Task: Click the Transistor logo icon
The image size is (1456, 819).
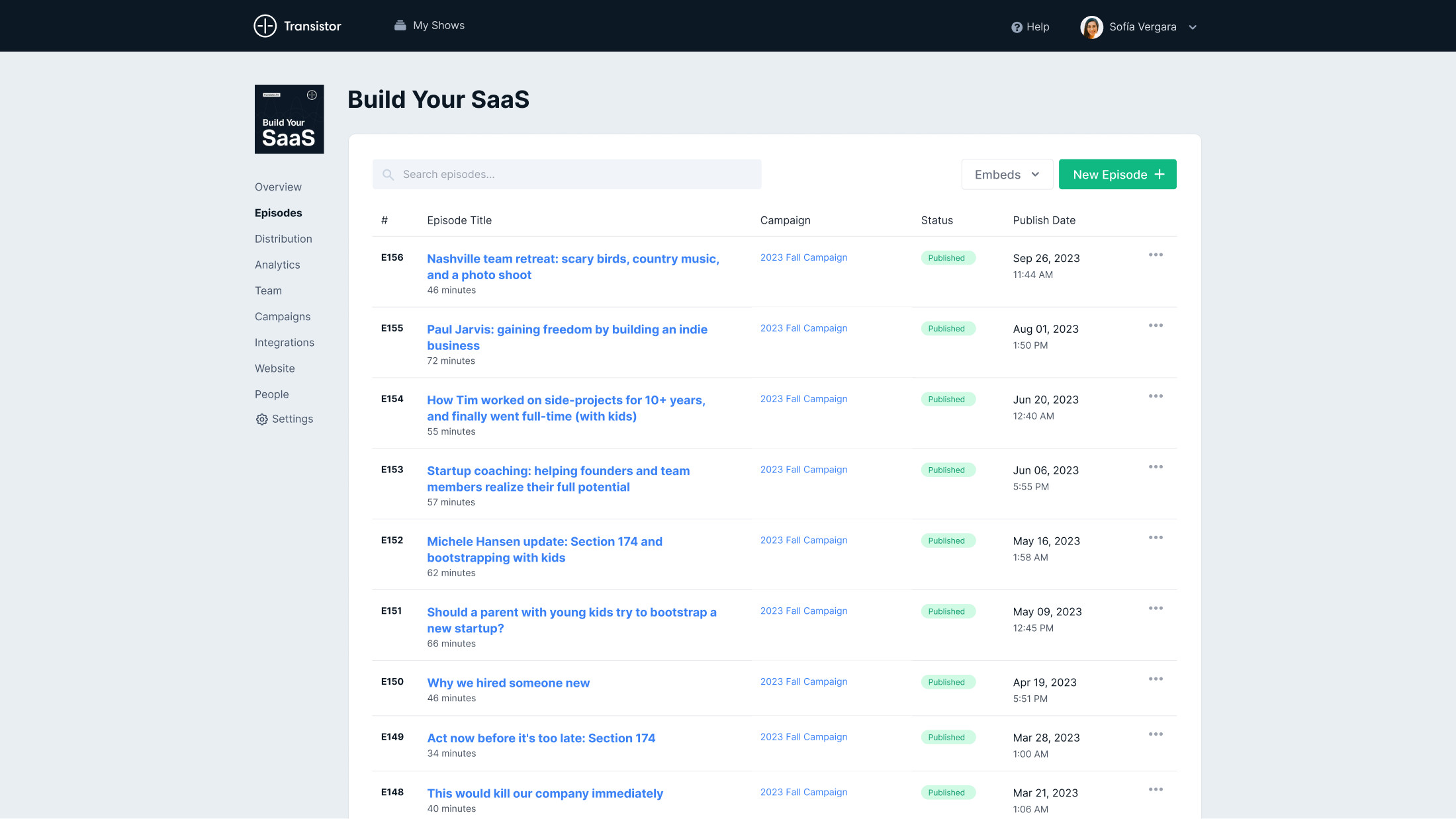Action: coord(265,26)
